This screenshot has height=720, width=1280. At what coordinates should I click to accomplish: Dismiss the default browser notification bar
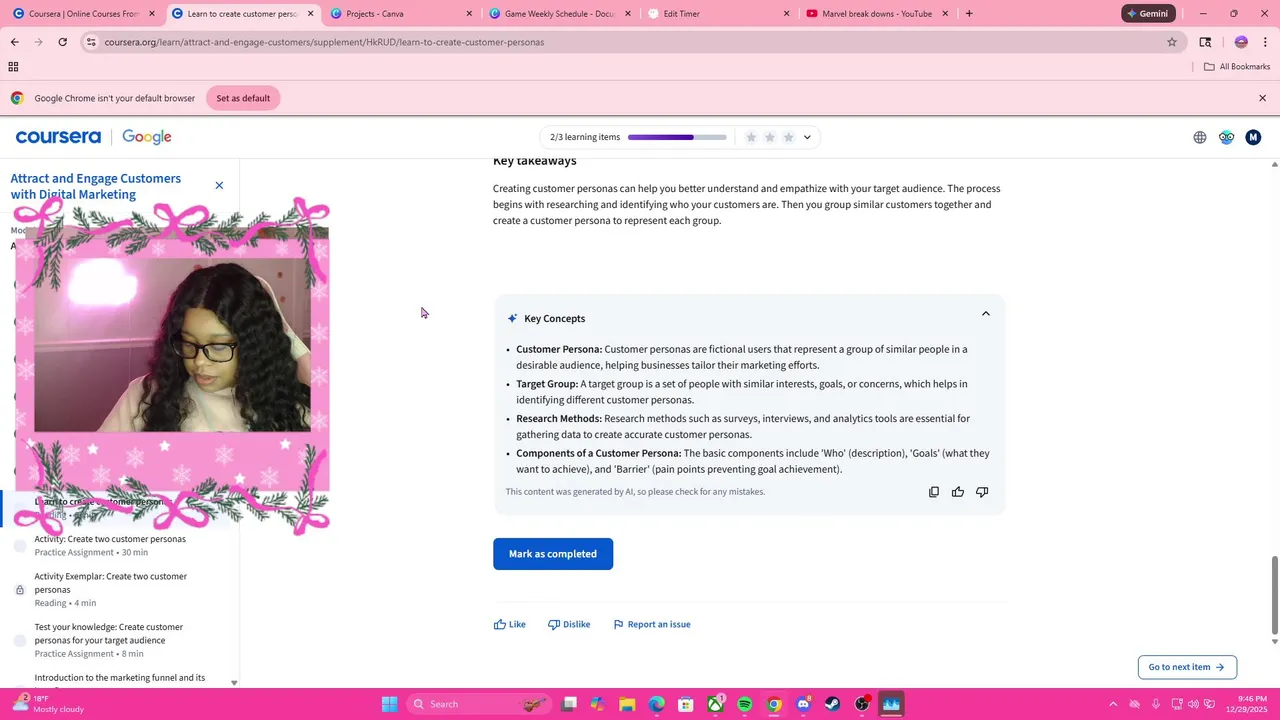point(1262,98)
